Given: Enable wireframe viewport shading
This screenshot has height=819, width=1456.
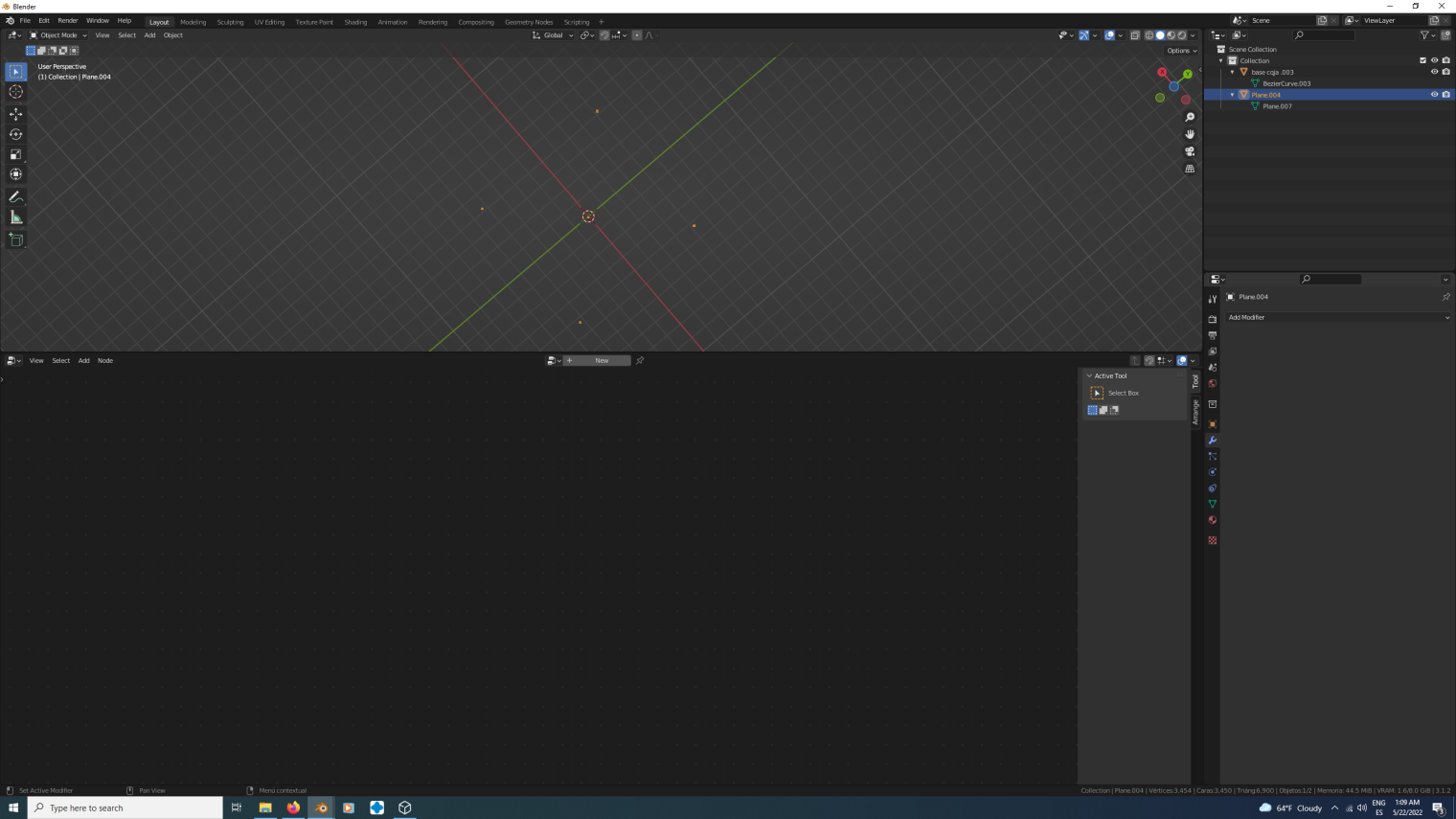Looking at the screenshot, I should point(1149,35).
